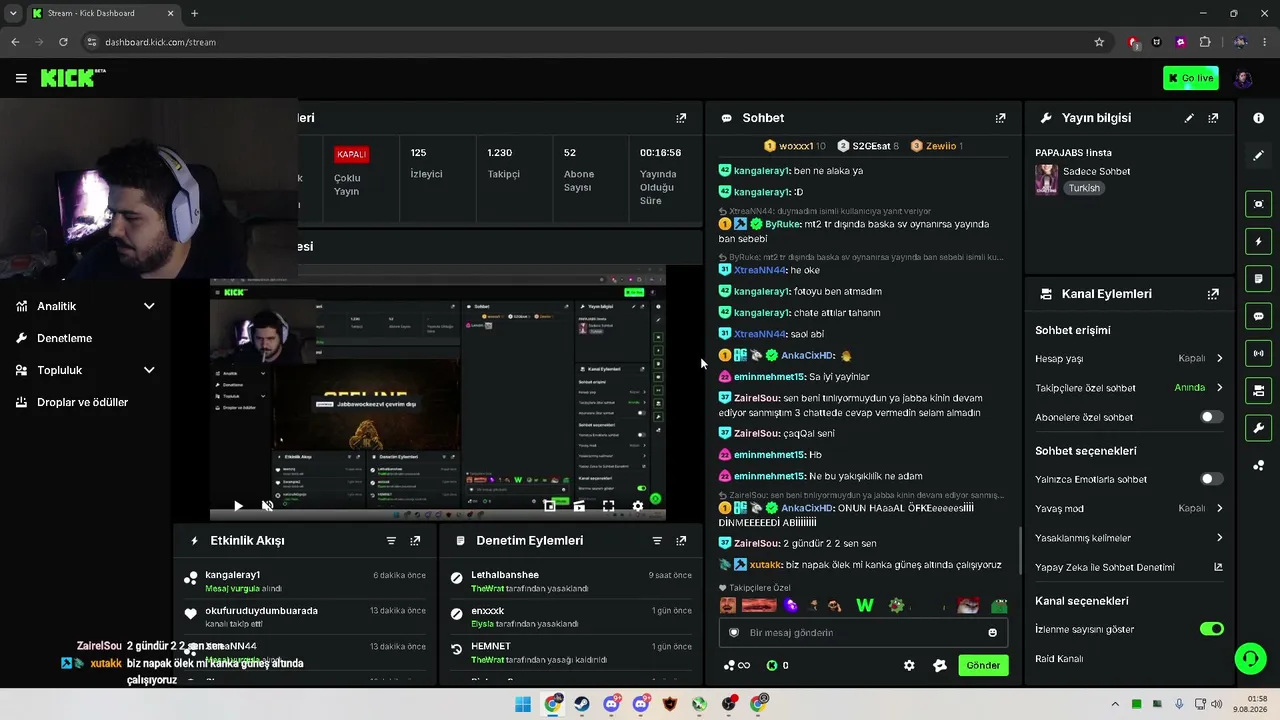Toggle Abonelere özel sohbet switch
The image size is (1280, 720).
coord(1211,417)
